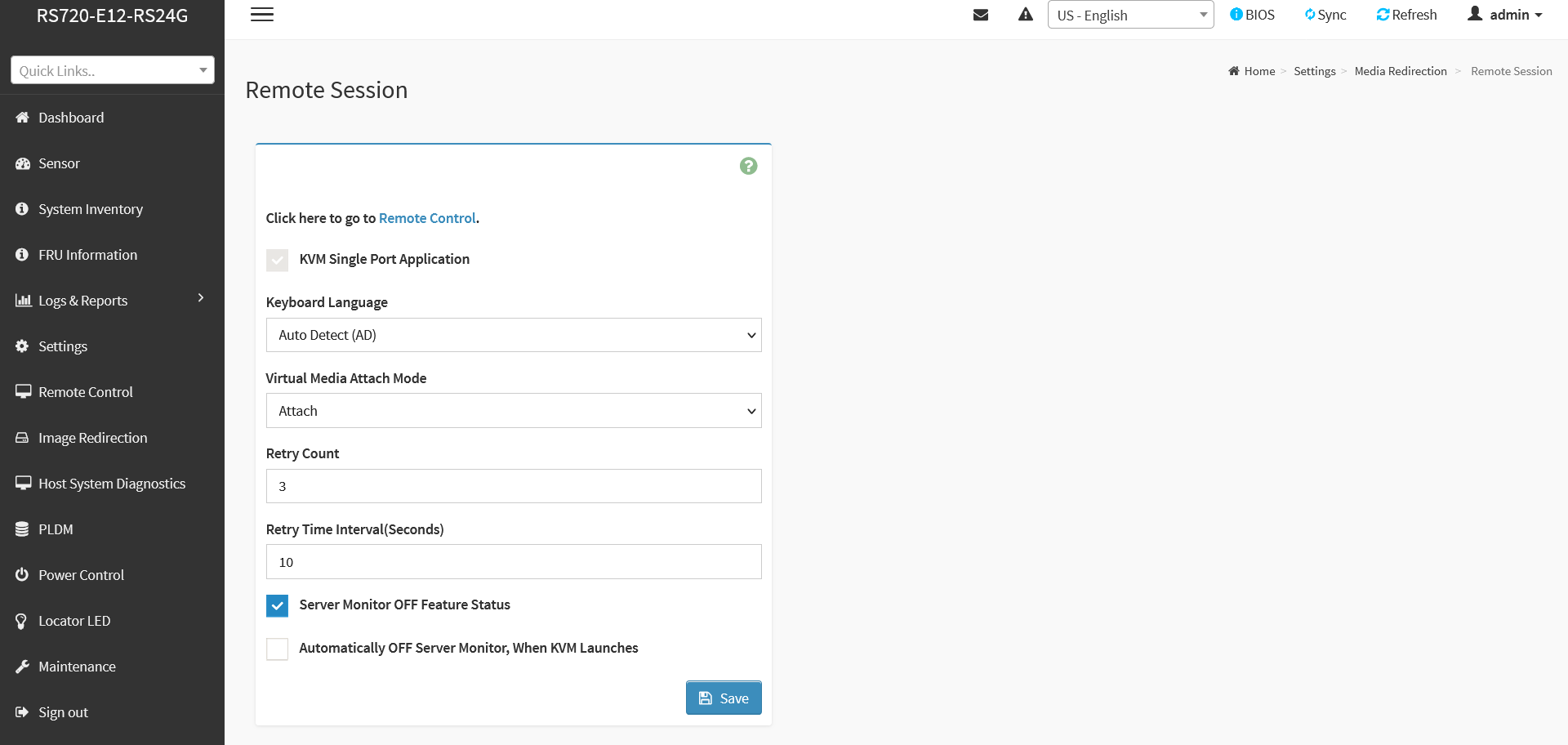Click the Media Redirection breadcrumb link

[x=1401, y=71]
